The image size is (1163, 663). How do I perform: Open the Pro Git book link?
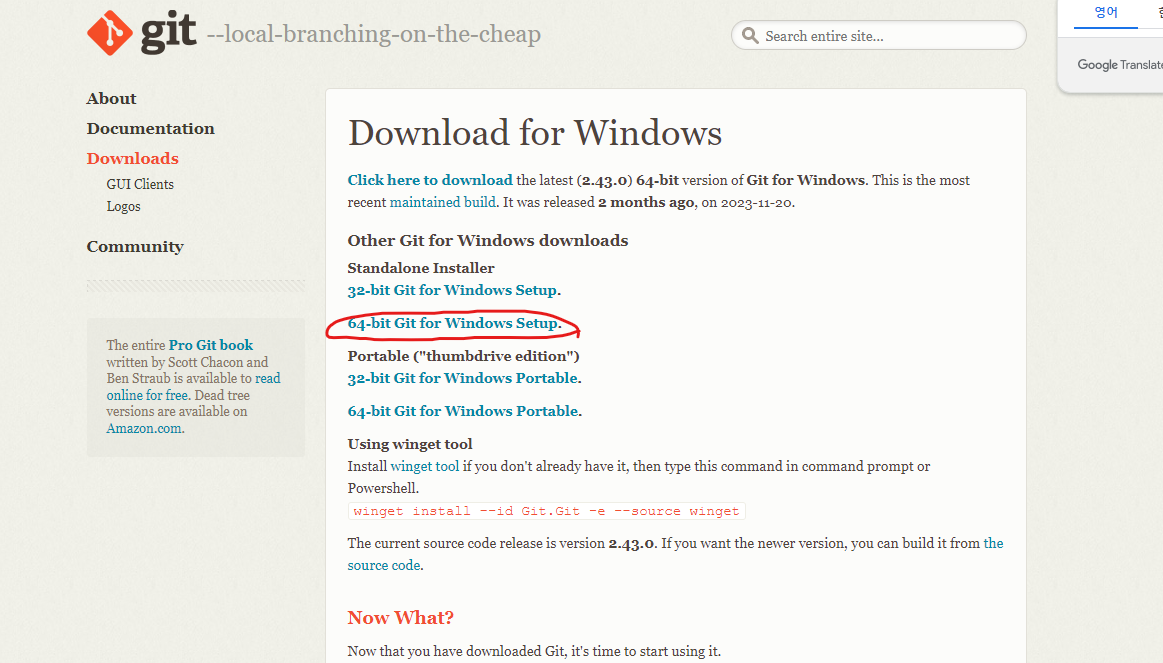click(211, 345)
